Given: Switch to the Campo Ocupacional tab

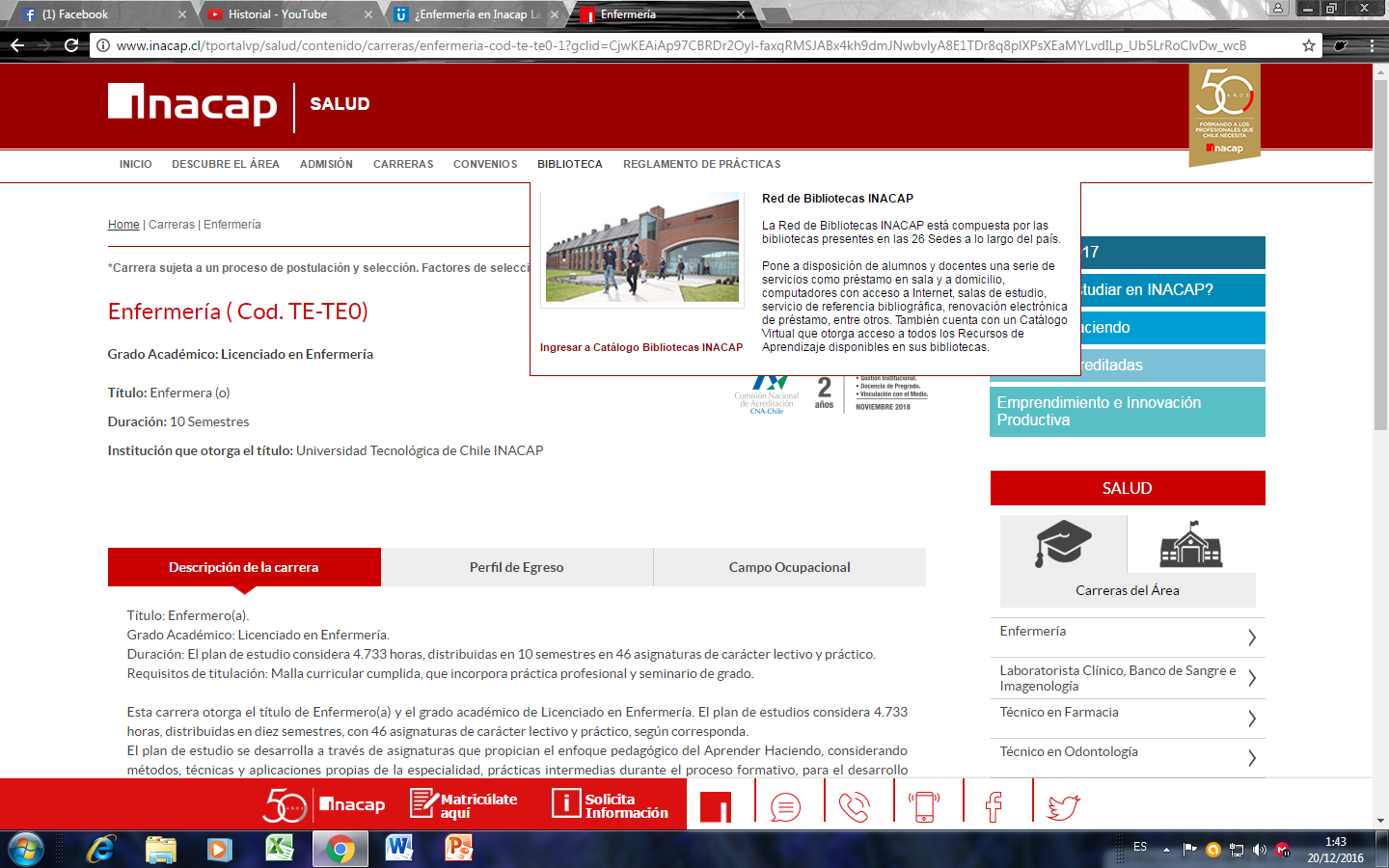Looking at the screenshot, I should 790,567.
